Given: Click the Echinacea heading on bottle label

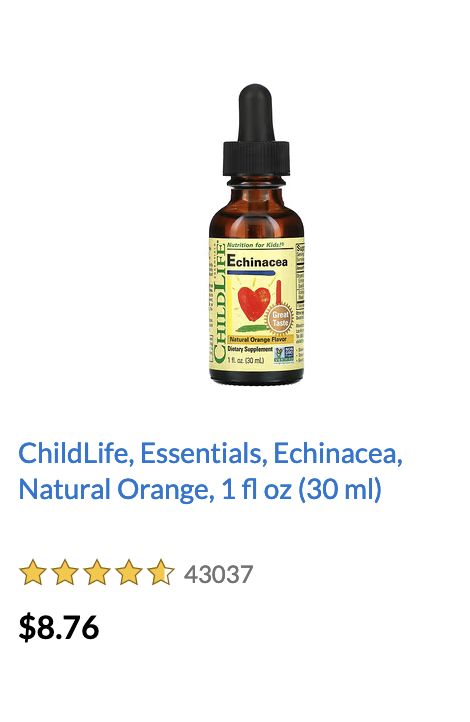Looking at the screenshot, I should pos(257,261).
